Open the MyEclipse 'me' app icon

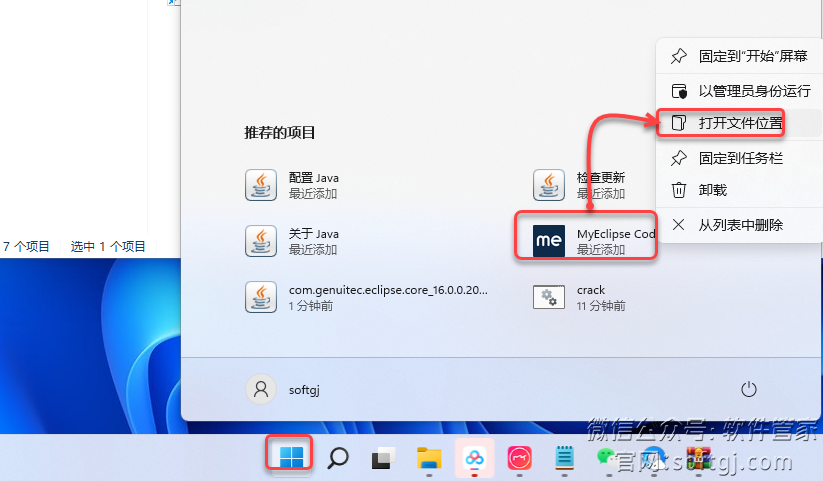[548, 241]
